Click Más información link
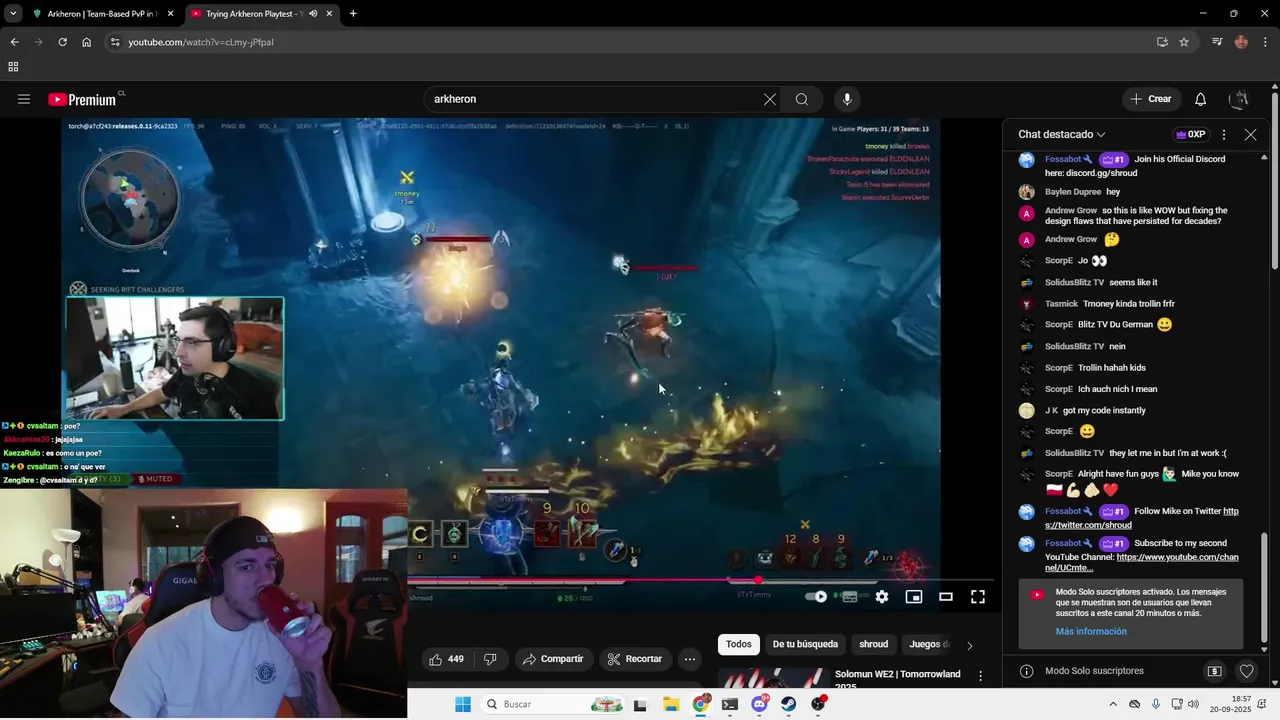 coord(1091,631)
